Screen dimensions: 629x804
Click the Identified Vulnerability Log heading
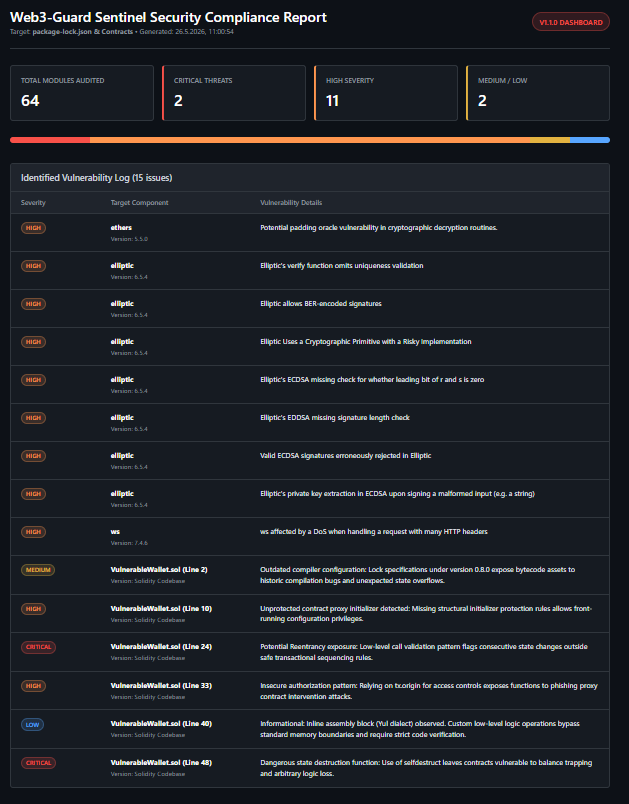[96, 178]
